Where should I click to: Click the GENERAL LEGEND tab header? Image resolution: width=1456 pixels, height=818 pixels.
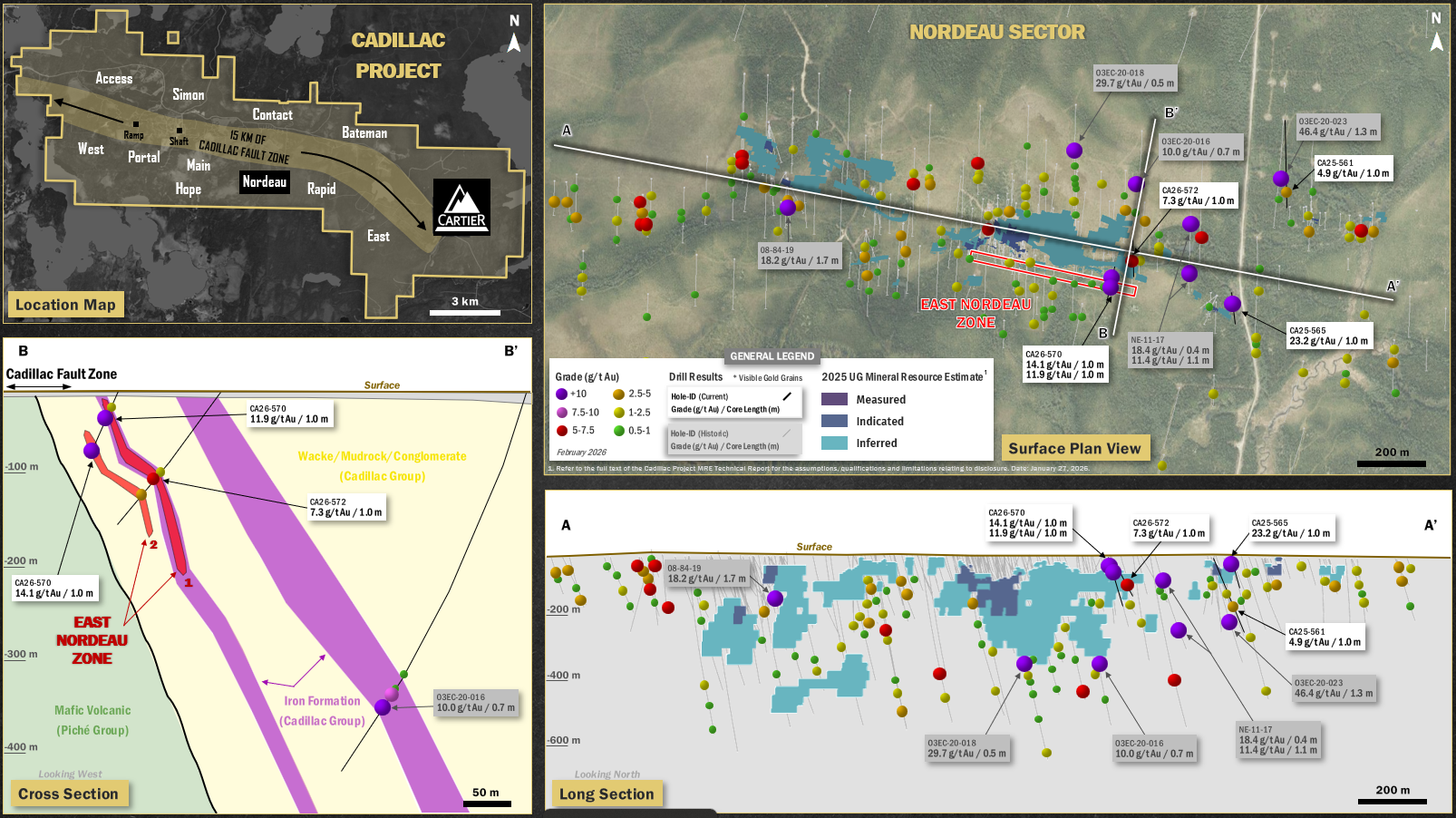[x=772, y=356]
